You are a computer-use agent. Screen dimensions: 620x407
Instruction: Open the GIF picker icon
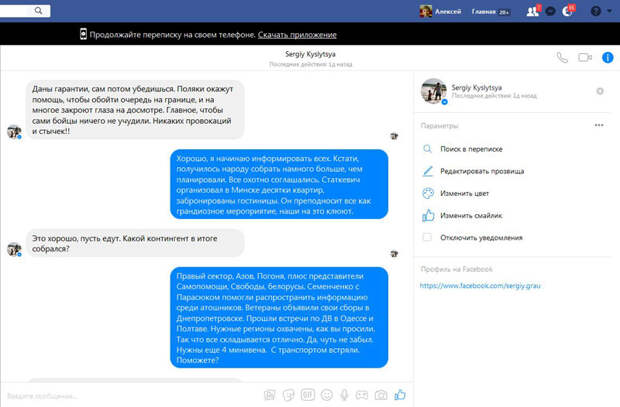[x=308, y=395]
